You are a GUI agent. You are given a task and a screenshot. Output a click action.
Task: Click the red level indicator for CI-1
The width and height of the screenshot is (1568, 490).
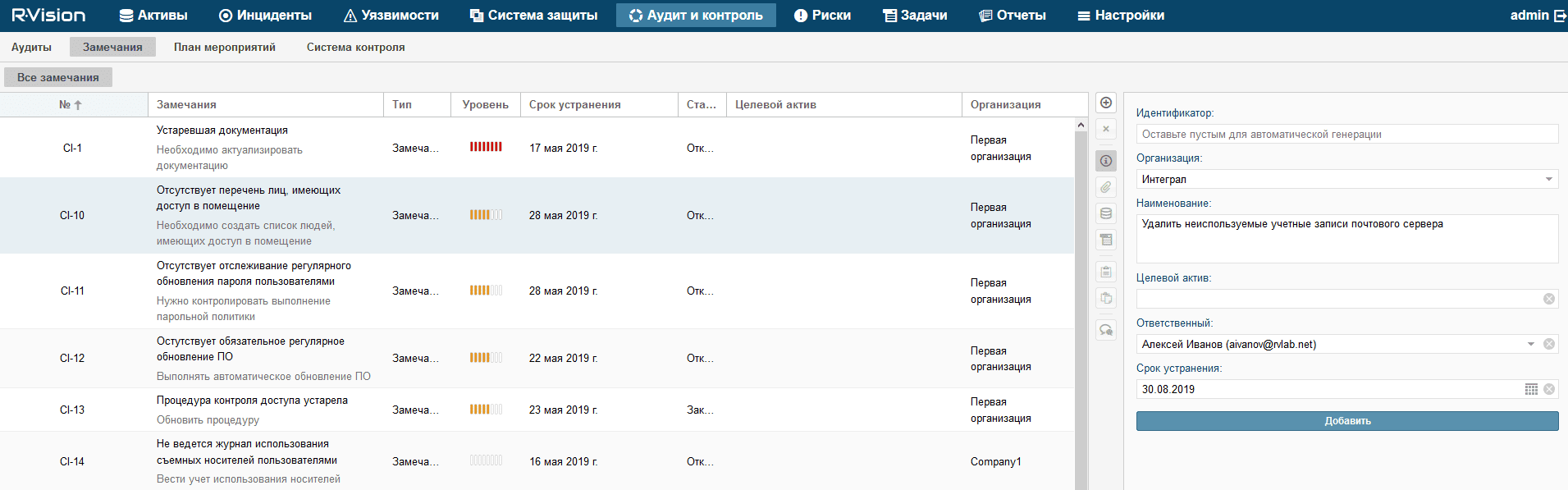[x=486, y=147]
